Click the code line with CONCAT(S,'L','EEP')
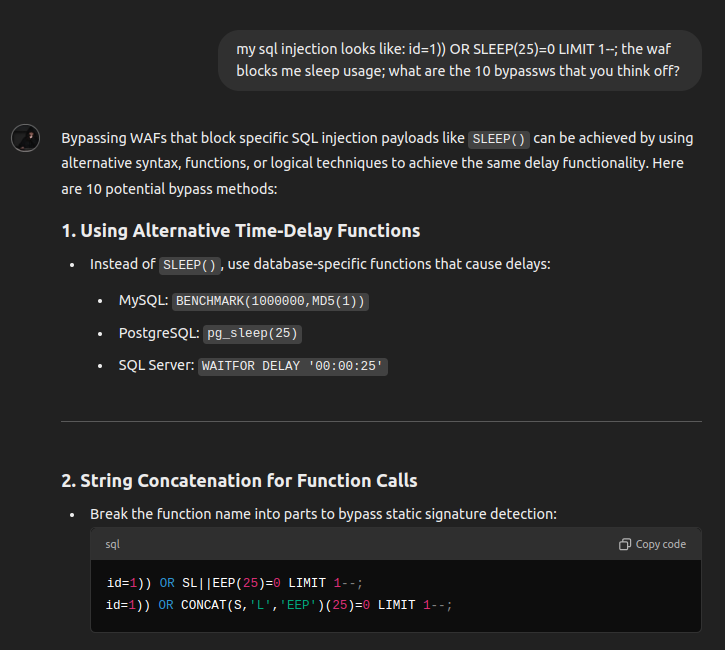This screenshot has width=725, height=650. point(279,605)
